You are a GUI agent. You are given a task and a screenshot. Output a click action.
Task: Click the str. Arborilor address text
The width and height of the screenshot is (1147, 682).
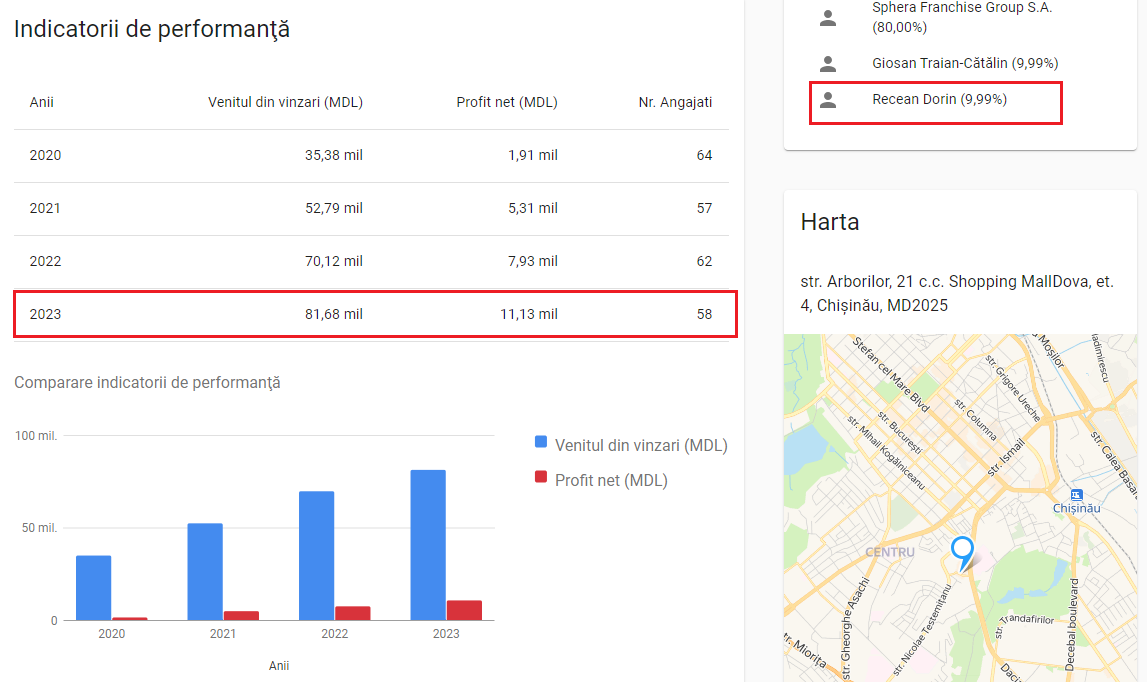click(x=957, y=293)
